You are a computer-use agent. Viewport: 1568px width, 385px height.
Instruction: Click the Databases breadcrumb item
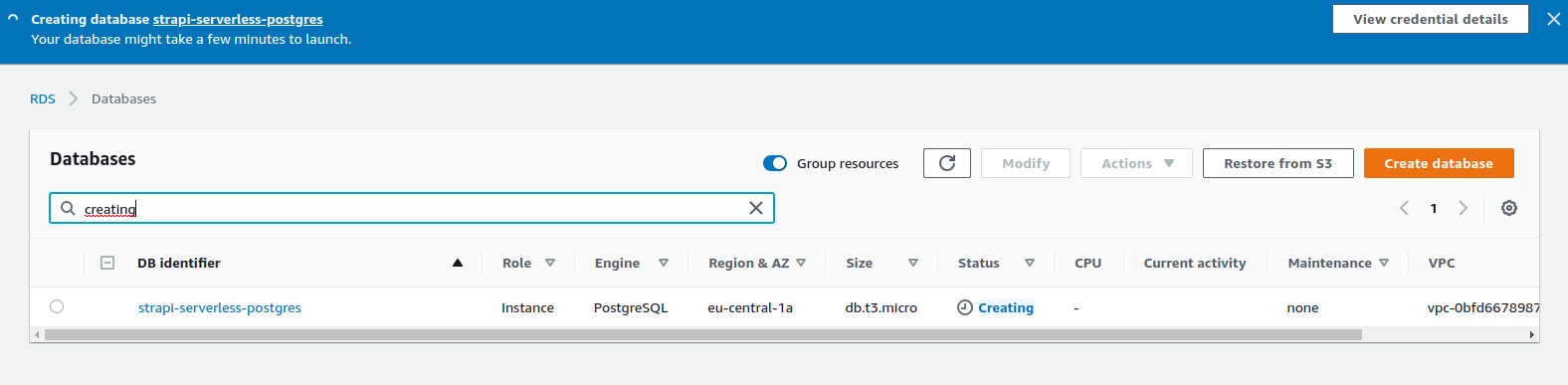click(x=123, y=98)
